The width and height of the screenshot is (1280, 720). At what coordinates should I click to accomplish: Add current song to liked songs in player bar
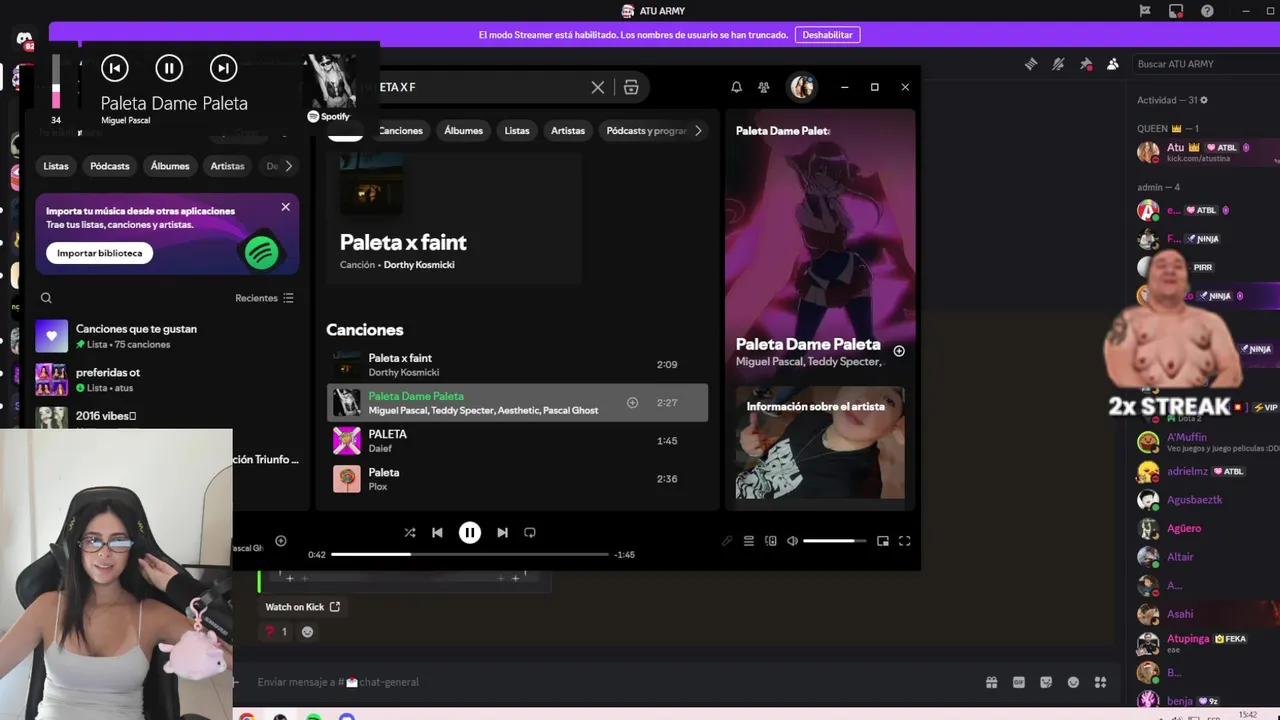click(x=281, y=541)
